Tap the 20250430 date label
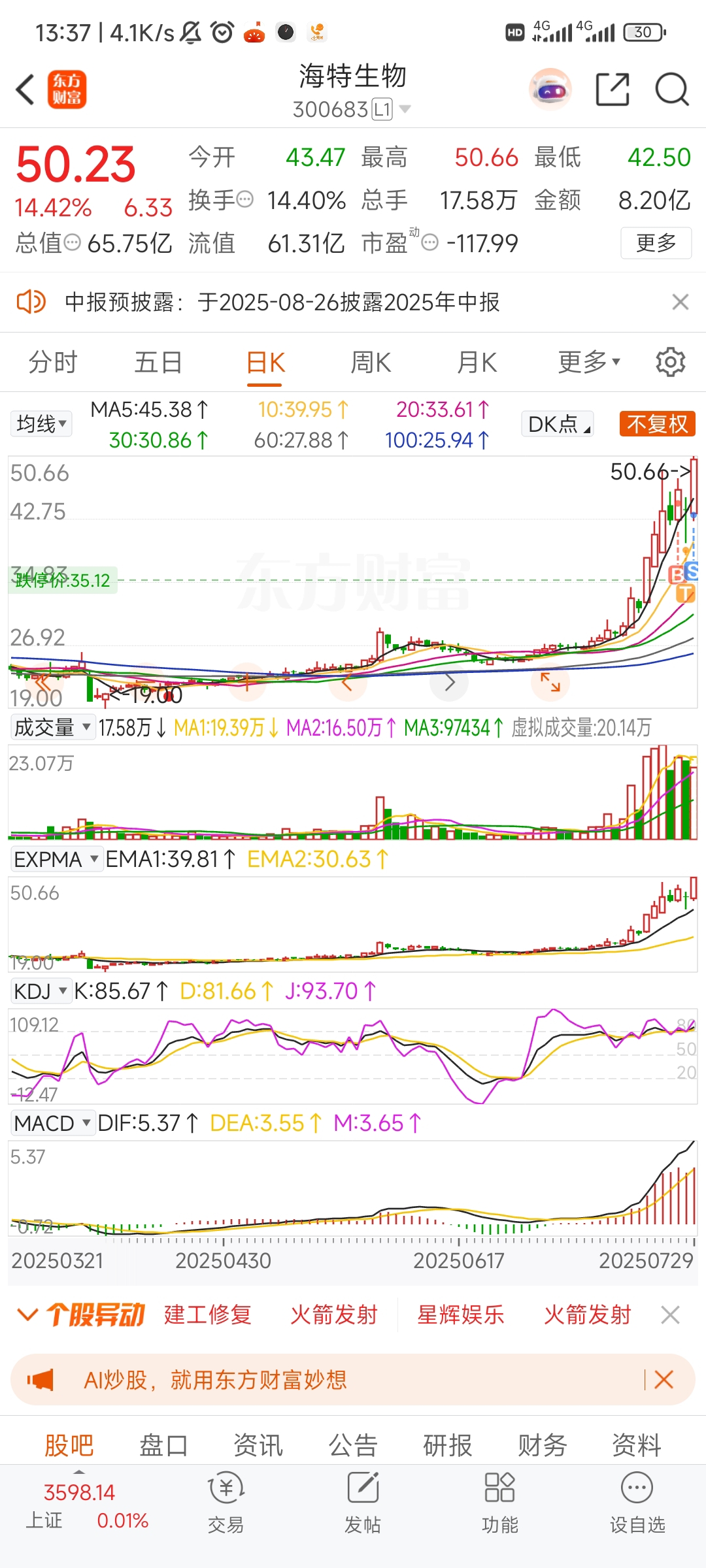Viewport: 706px width, 1568px height. [x=223, y=1260]
